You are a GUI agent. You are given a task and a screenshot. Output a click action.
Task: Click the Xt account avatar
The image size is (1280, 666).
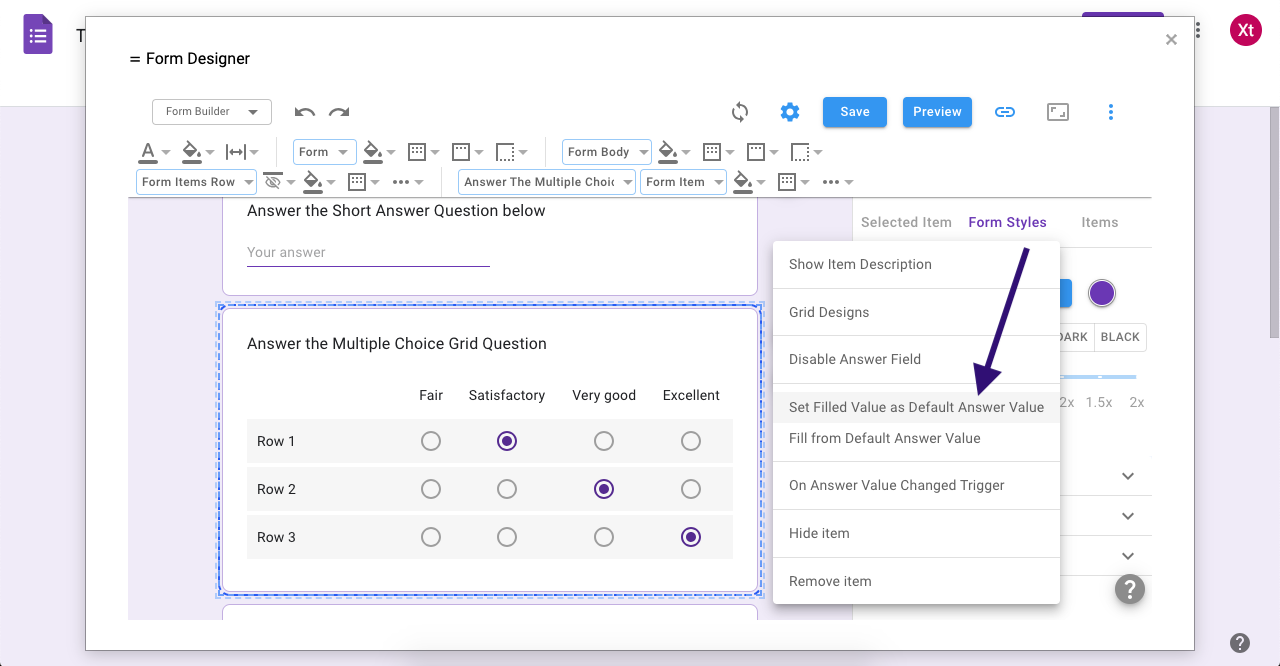click(x=1246, y=30)
